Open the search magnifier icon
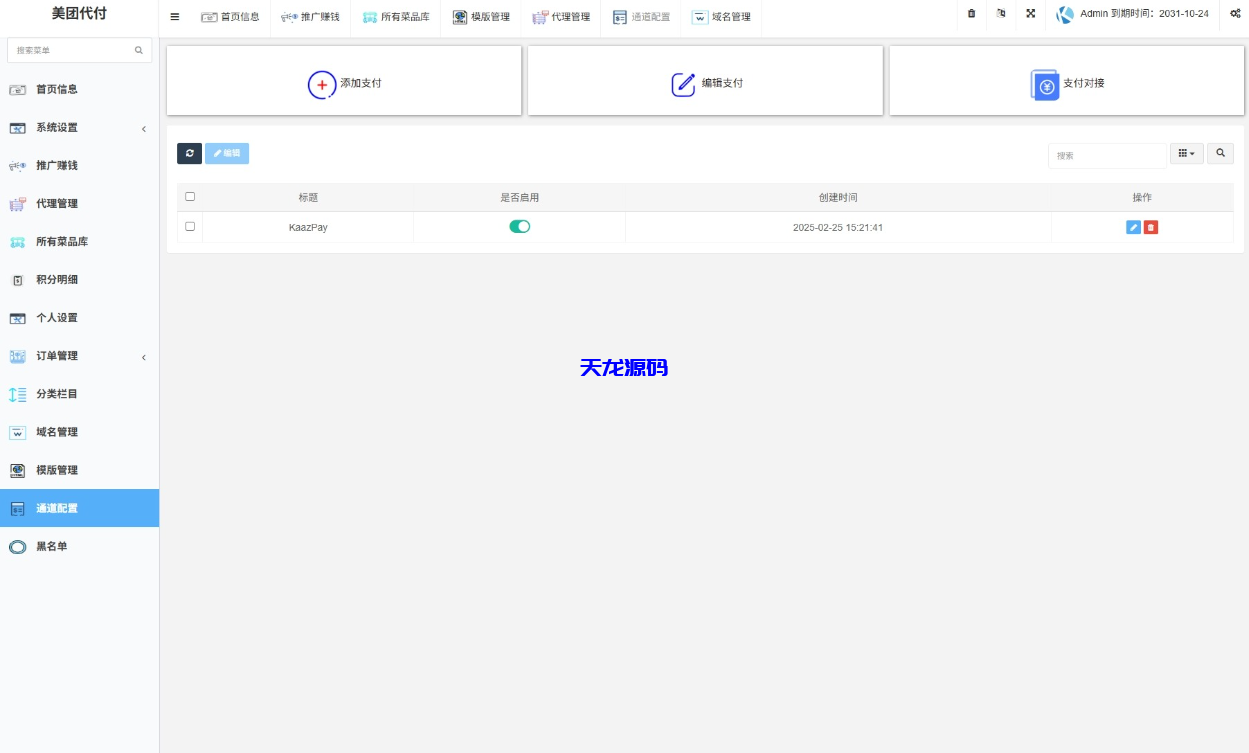The width and height of the screenshot is (1249, 753). (1220, 153)
